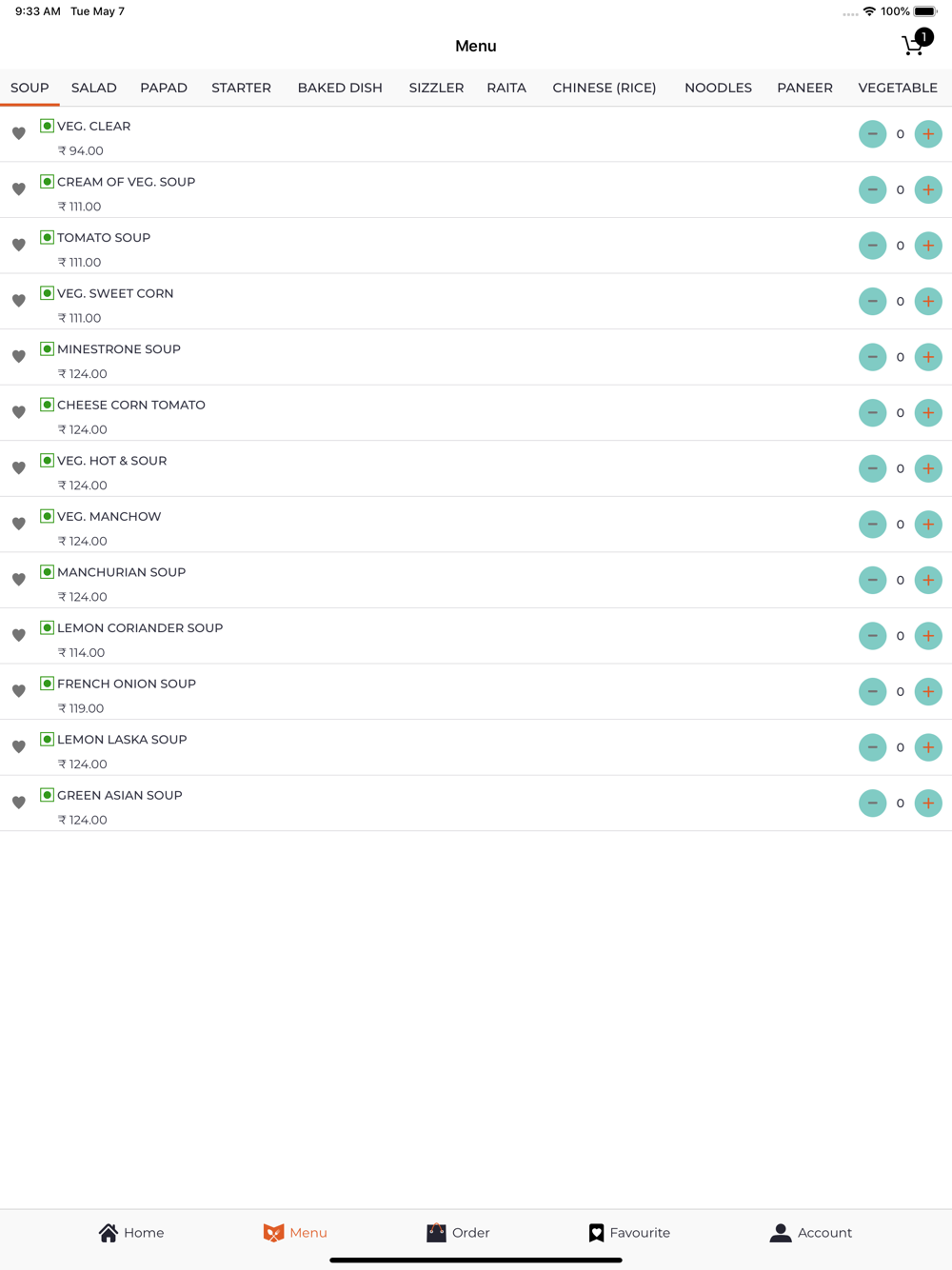This screenshot has width=952, height=1270.
Task: Reduce VEG. MANCHOW quantity with minus
Action: pos(872,524)
